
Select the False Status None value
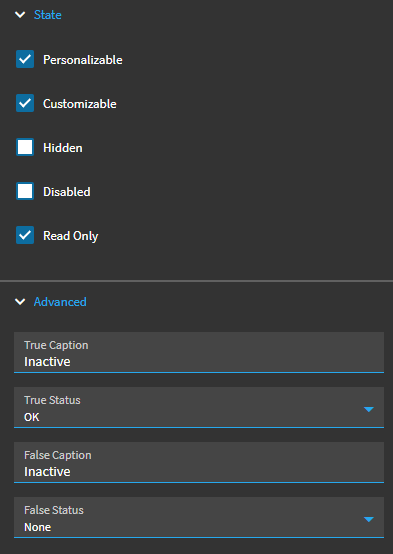tap(37, 527)
